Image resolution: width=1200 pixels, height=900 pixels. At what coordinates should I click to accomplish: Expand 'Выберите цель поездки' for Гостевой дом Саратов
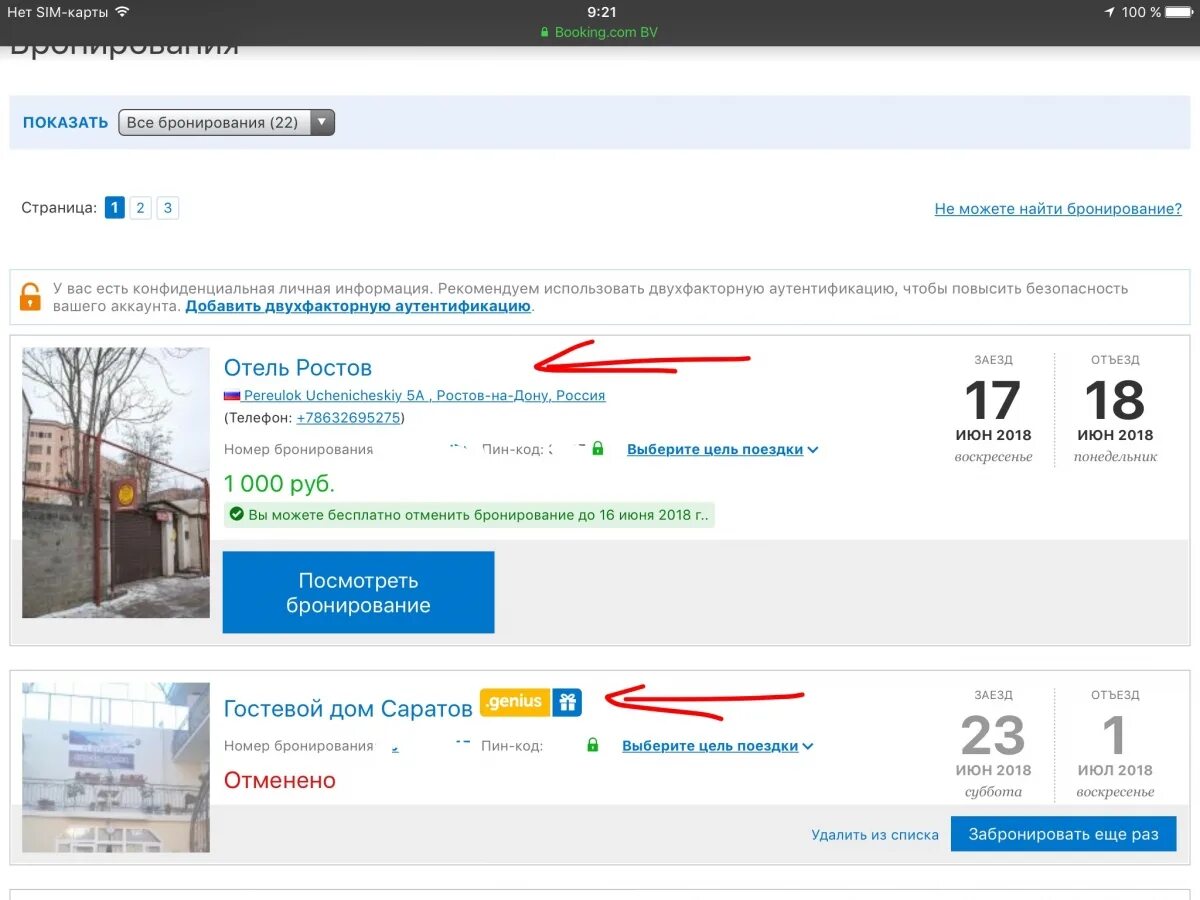tap(717, 746)
